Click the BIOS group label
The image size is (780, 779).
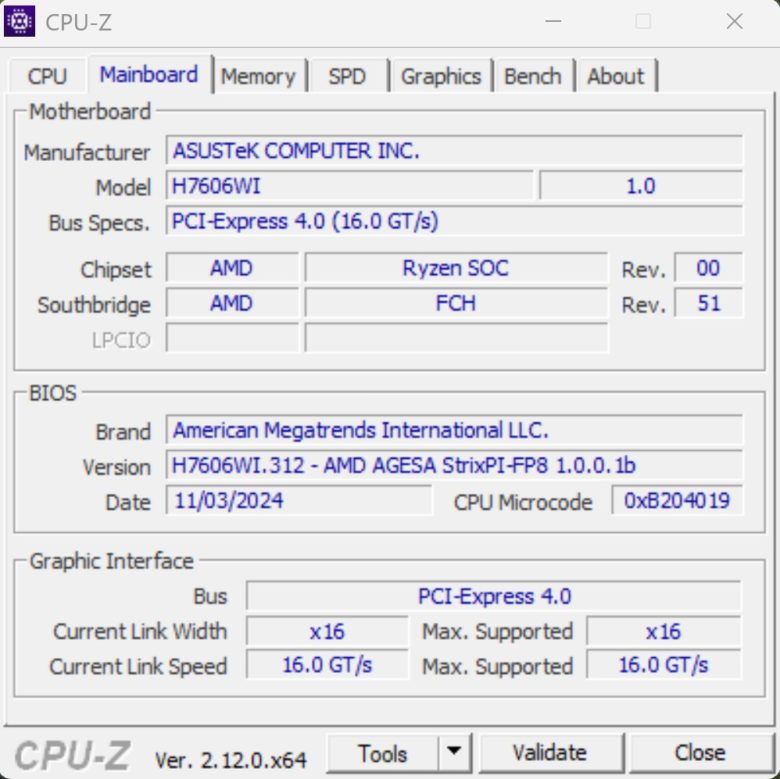point(53,393)
